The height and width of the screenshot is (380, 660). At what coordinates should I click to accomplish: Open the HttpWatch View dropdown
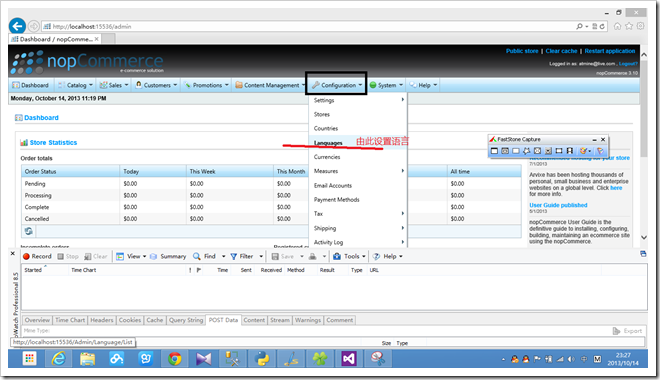(131, 256)
